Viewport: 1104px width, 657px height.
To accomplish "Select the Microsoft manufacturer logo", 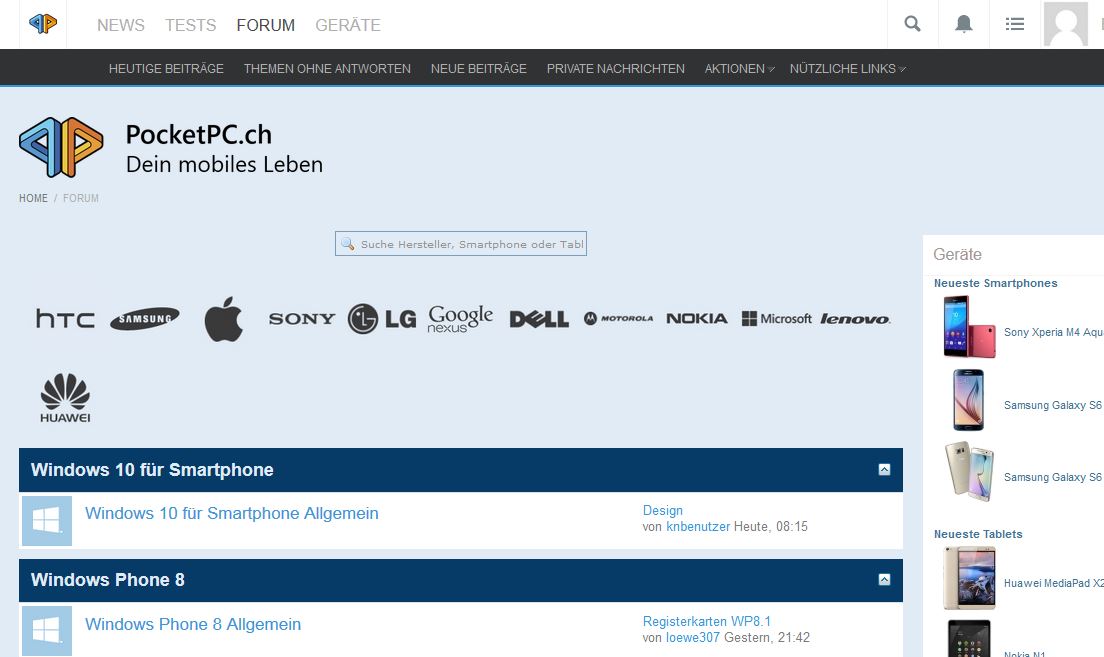I will 777,319.
